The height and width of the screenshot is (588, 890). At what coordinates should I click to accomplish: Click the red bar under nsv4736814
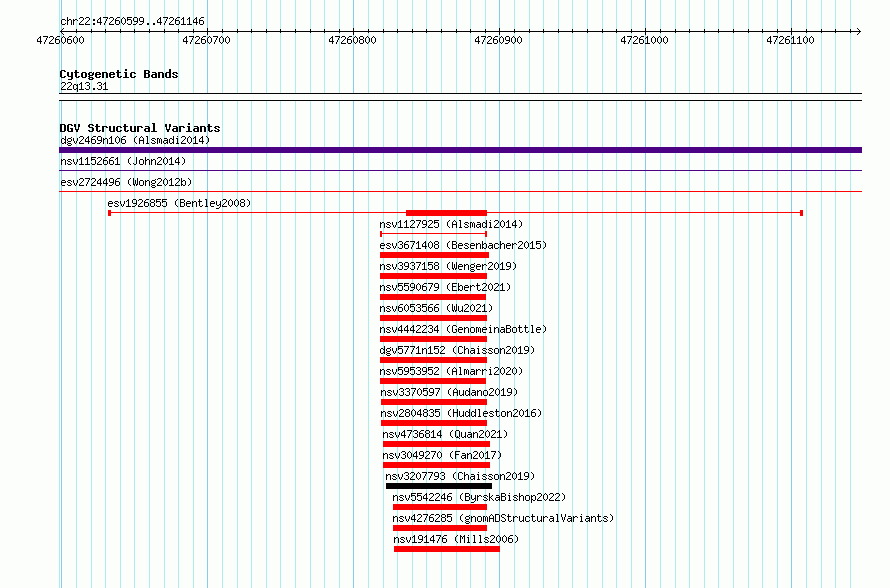[x=436, y=444]
